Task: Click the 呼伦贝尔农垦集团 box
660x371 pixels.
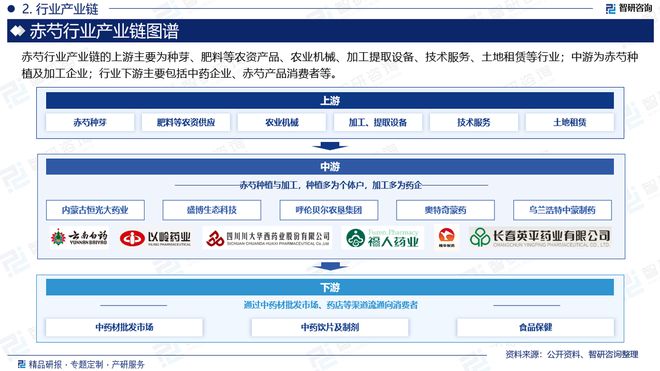Action: coord(329,210)
